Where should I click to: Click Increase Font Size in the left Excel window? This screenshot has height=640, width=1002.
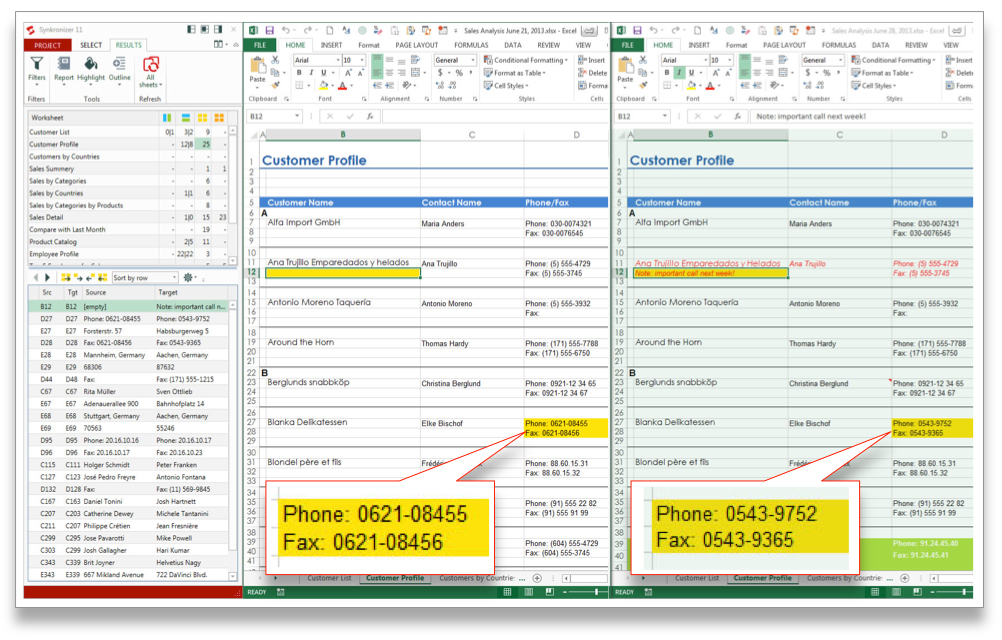(348, 73)
